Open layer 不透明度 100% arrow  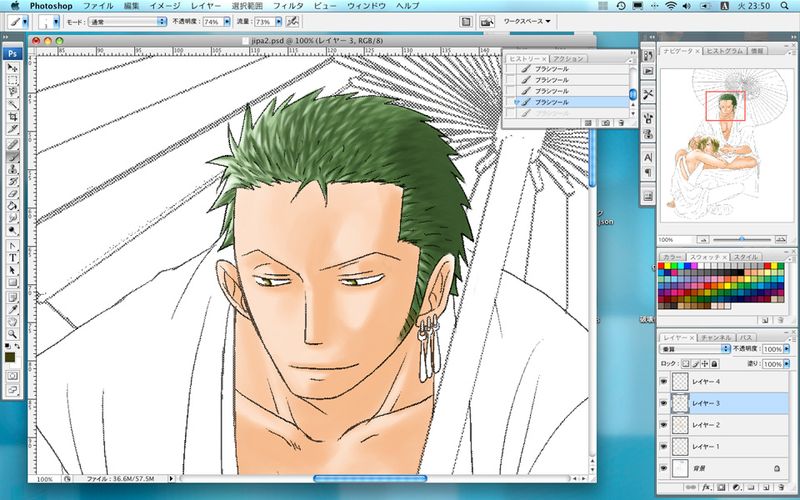786,349
